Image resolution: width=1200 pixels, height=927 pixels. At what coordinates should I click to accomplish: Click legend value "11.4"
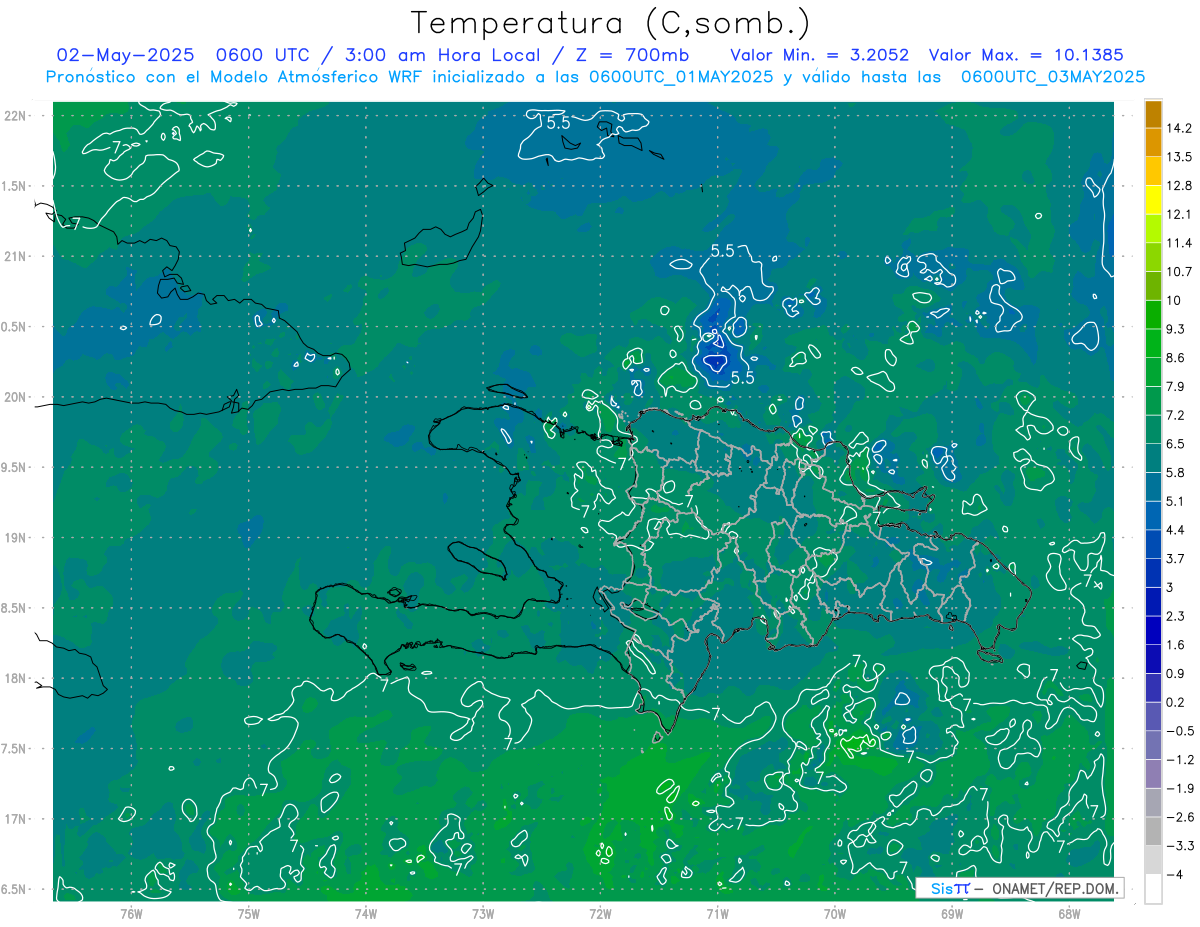point(1179,243)
